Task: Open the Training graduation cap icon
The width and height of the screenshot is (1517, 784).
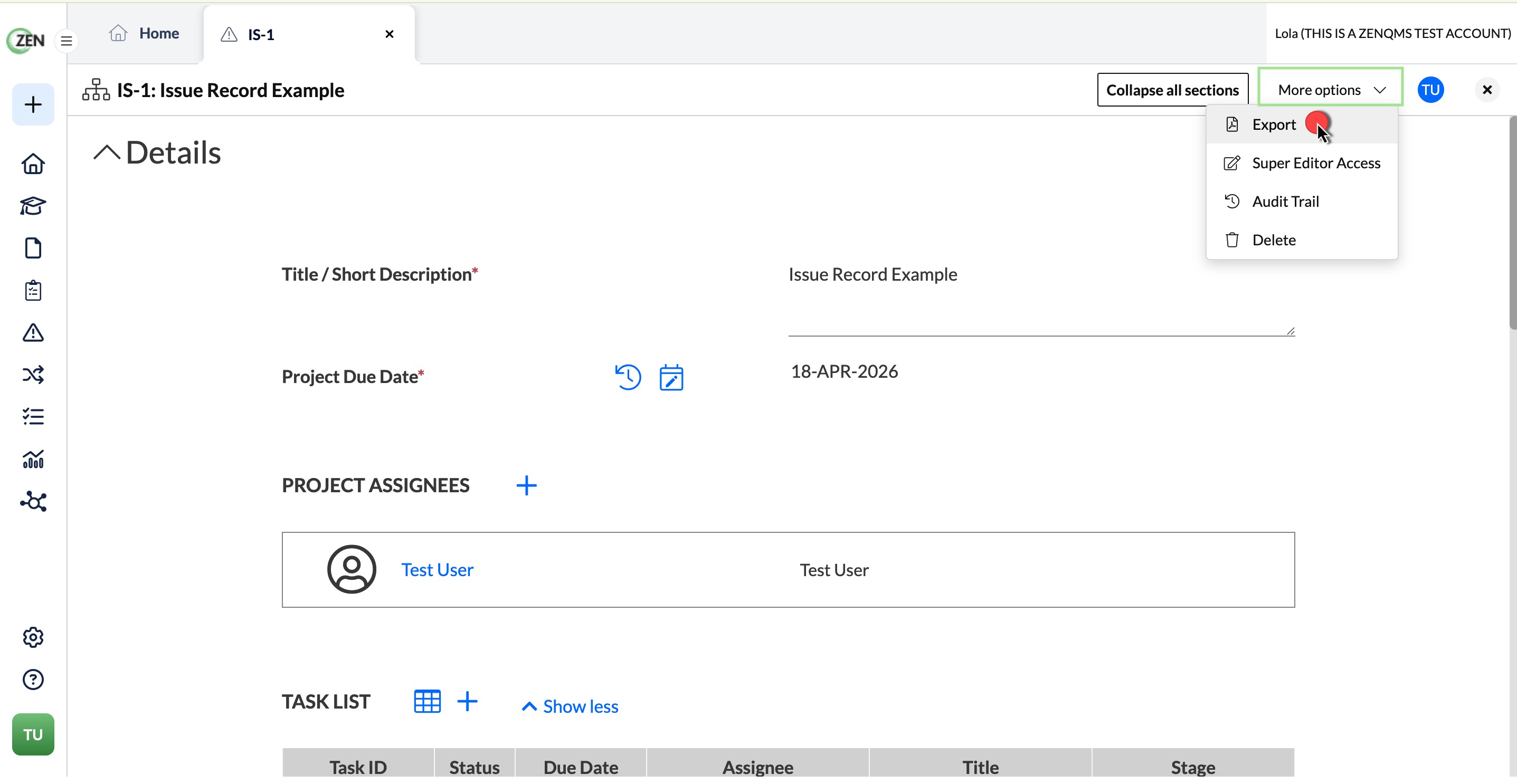Action: (33, 206)
